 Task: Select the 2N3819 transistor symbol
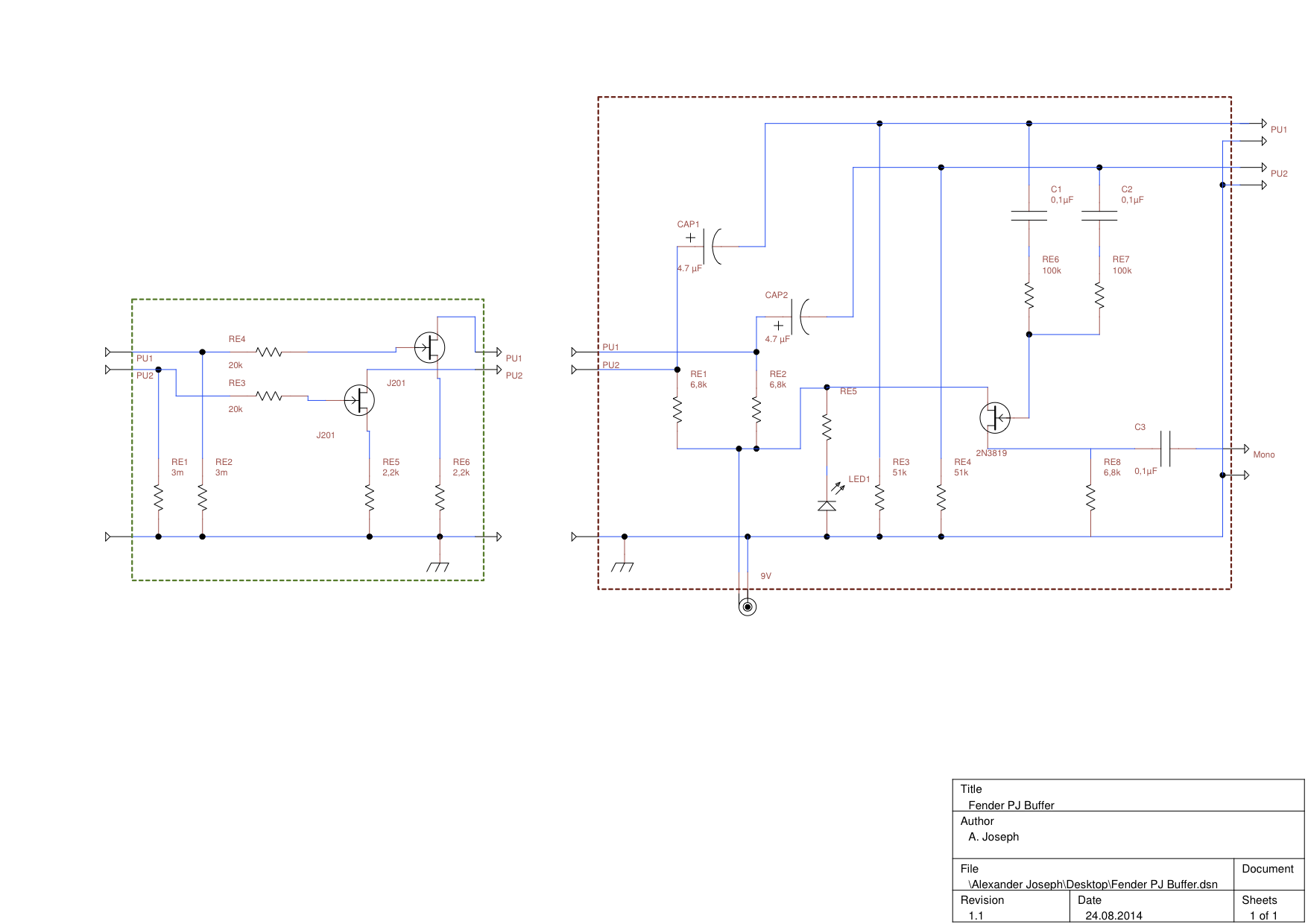[x=995, y=418]
